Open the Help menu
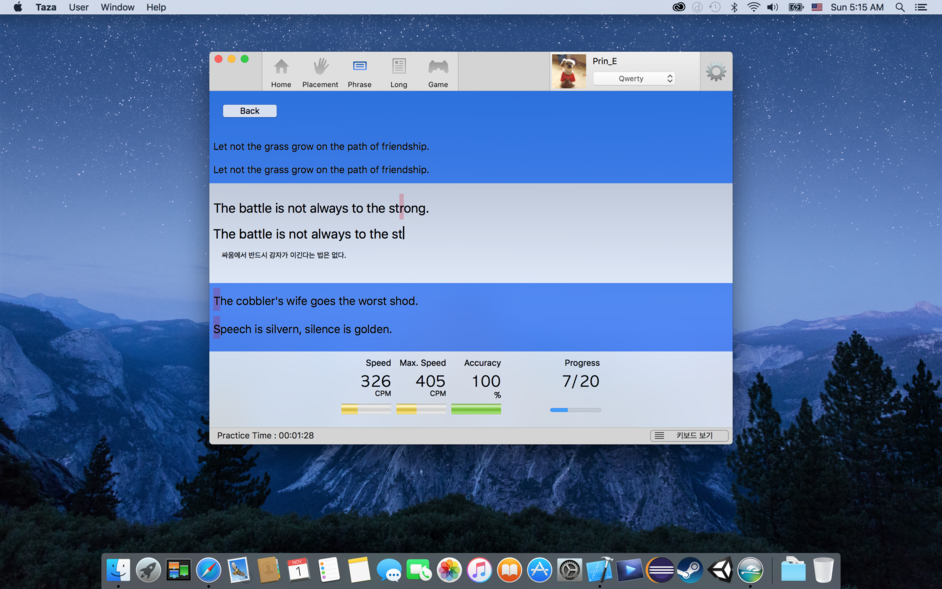Viewport: 942px width, 589px height. click(x=156, y=7)
